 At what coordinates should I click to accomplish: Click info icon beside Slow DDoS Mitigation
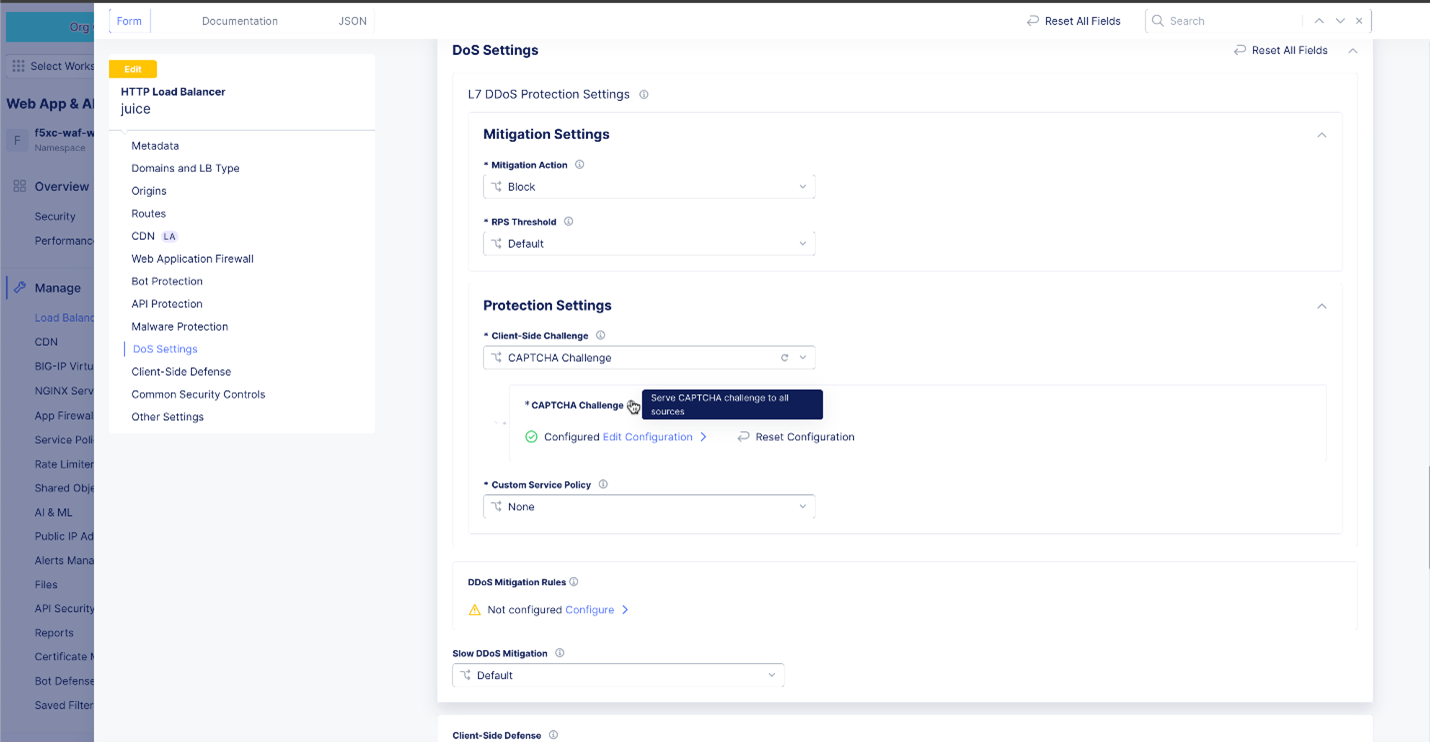pos(559,652)
